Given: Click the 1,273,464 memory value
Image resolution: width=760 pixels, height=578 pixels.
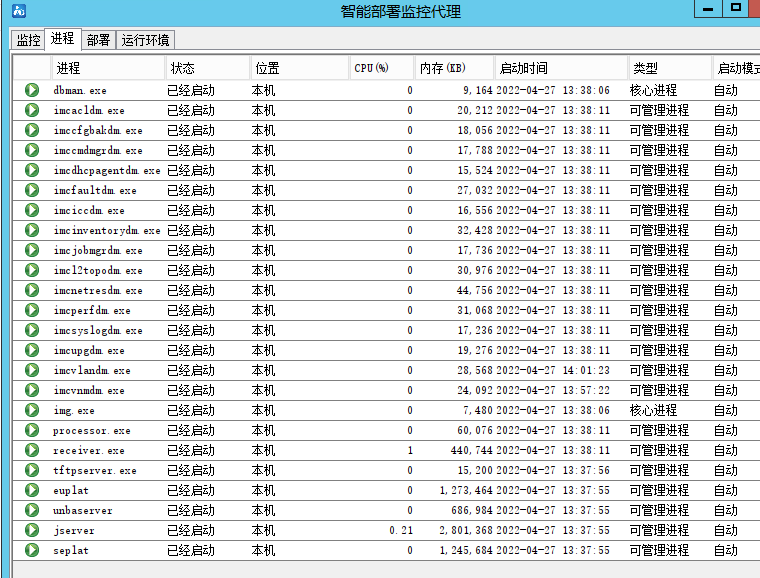Looking at the screenshot, I should tap(466, 491).
